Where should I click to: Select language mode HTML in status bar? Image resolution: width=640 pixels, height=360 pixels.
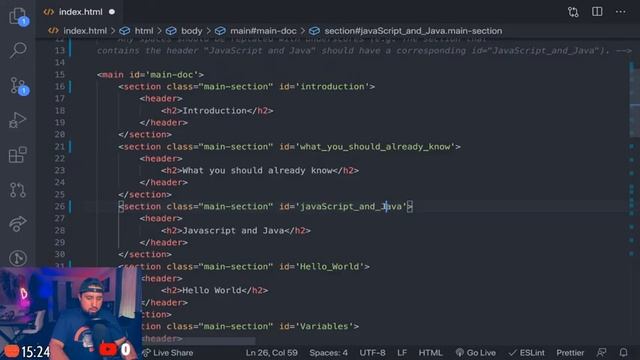tap(430, 353)
